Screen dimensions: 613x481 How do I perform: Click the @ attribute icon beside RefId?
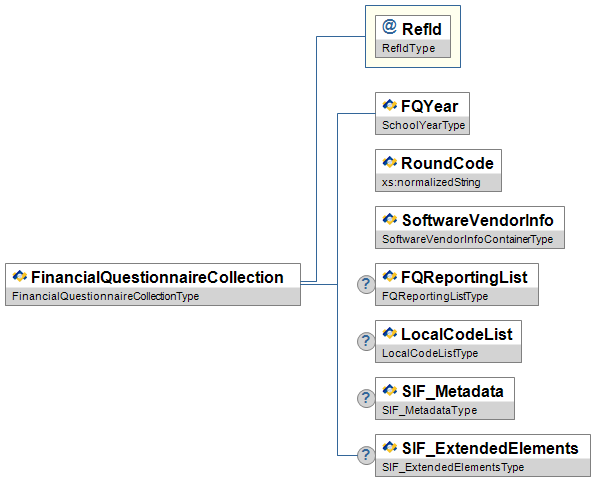click(x=389, y=28)
